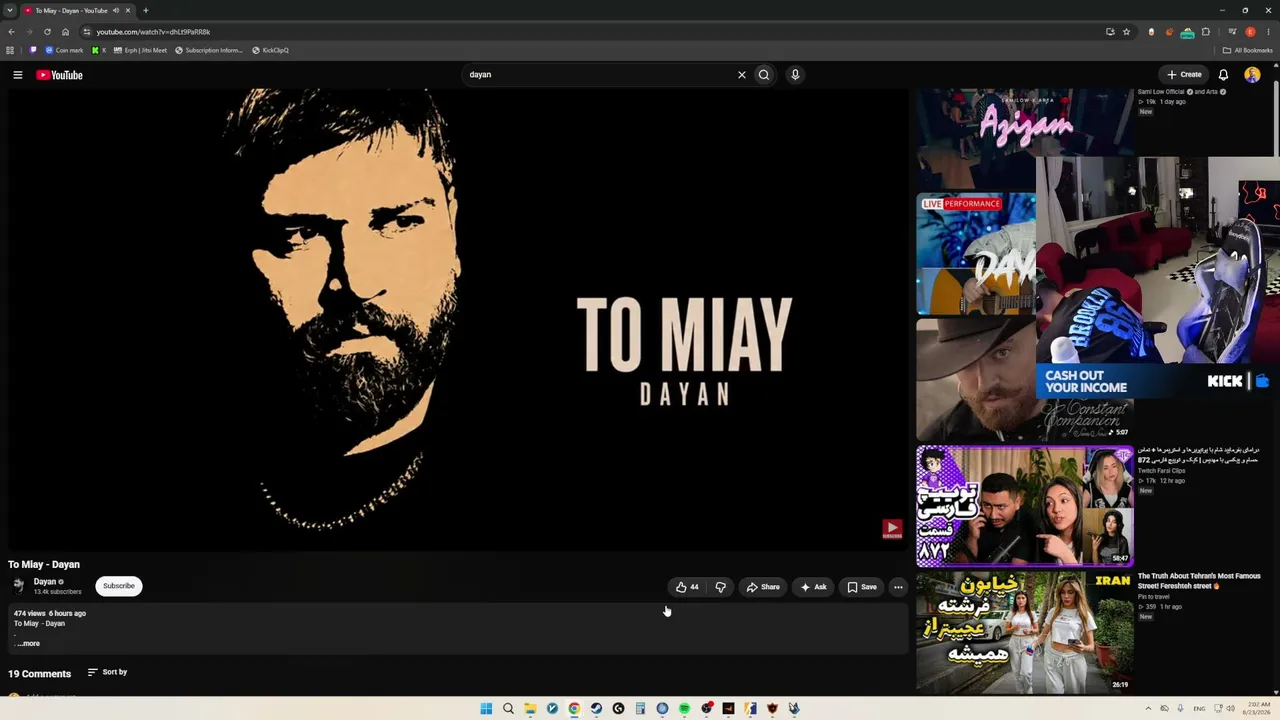Go to browser home page
1280x720 pixels.
[x=66, y=32]
